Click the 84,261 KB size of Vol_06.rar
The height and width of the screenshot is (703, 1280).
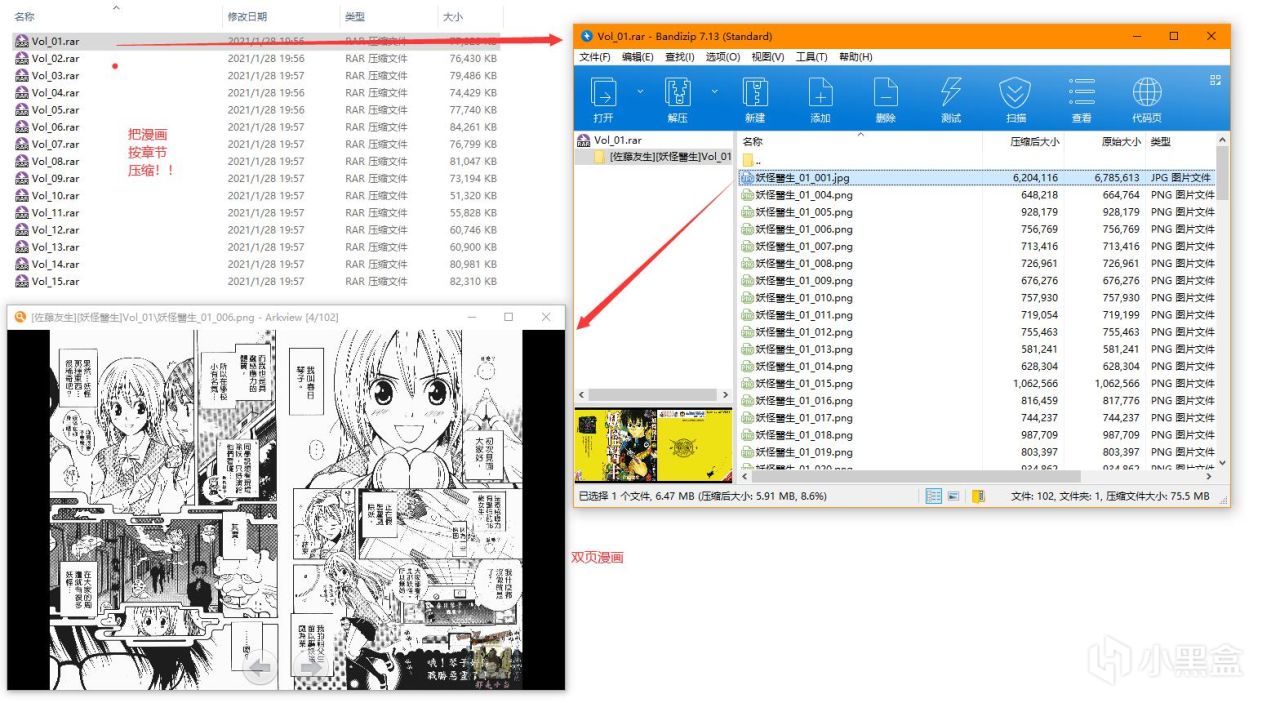[472, 127]
